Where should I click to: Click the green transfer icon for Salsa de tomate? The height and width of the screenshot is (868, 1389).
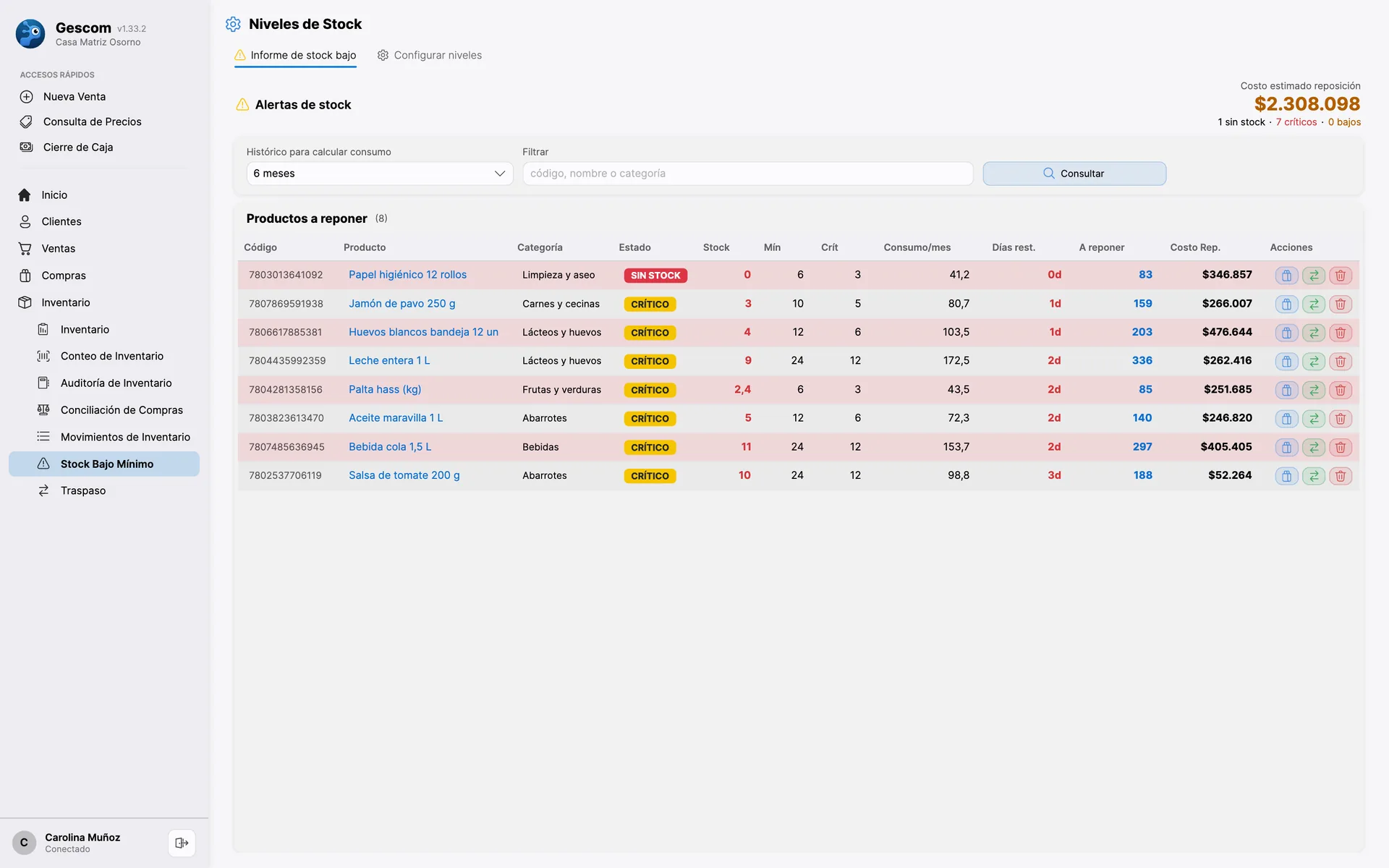tap(1314, 476)
